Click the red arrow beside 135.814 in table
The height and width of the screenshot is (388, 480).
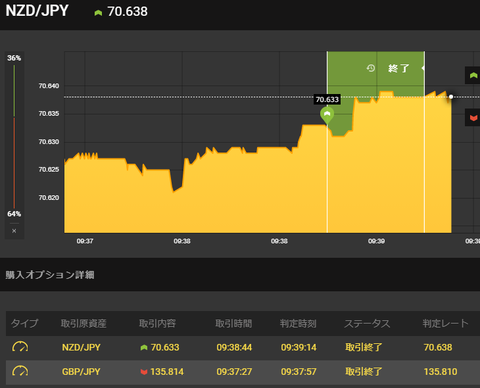tap(144, 372)
